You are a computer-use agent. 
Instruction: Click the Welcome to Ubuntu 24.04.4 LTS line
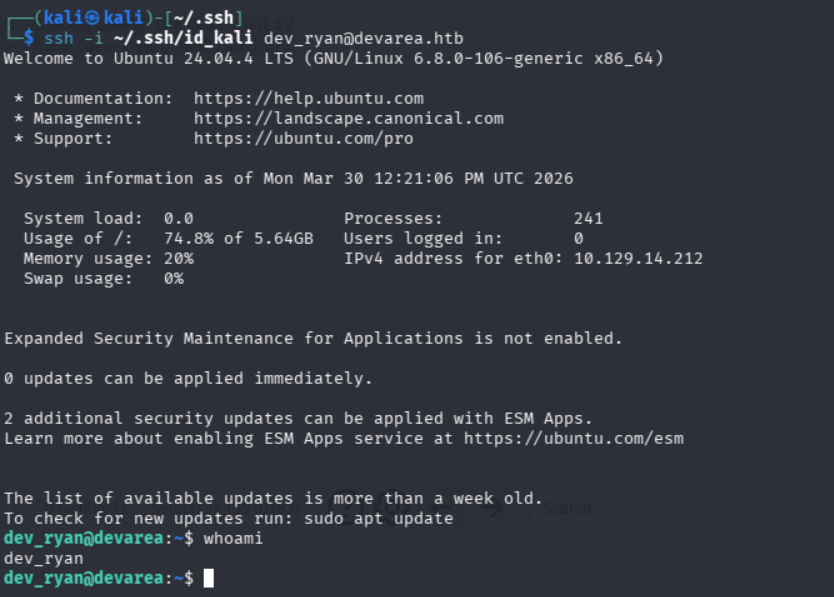[333, 58]
